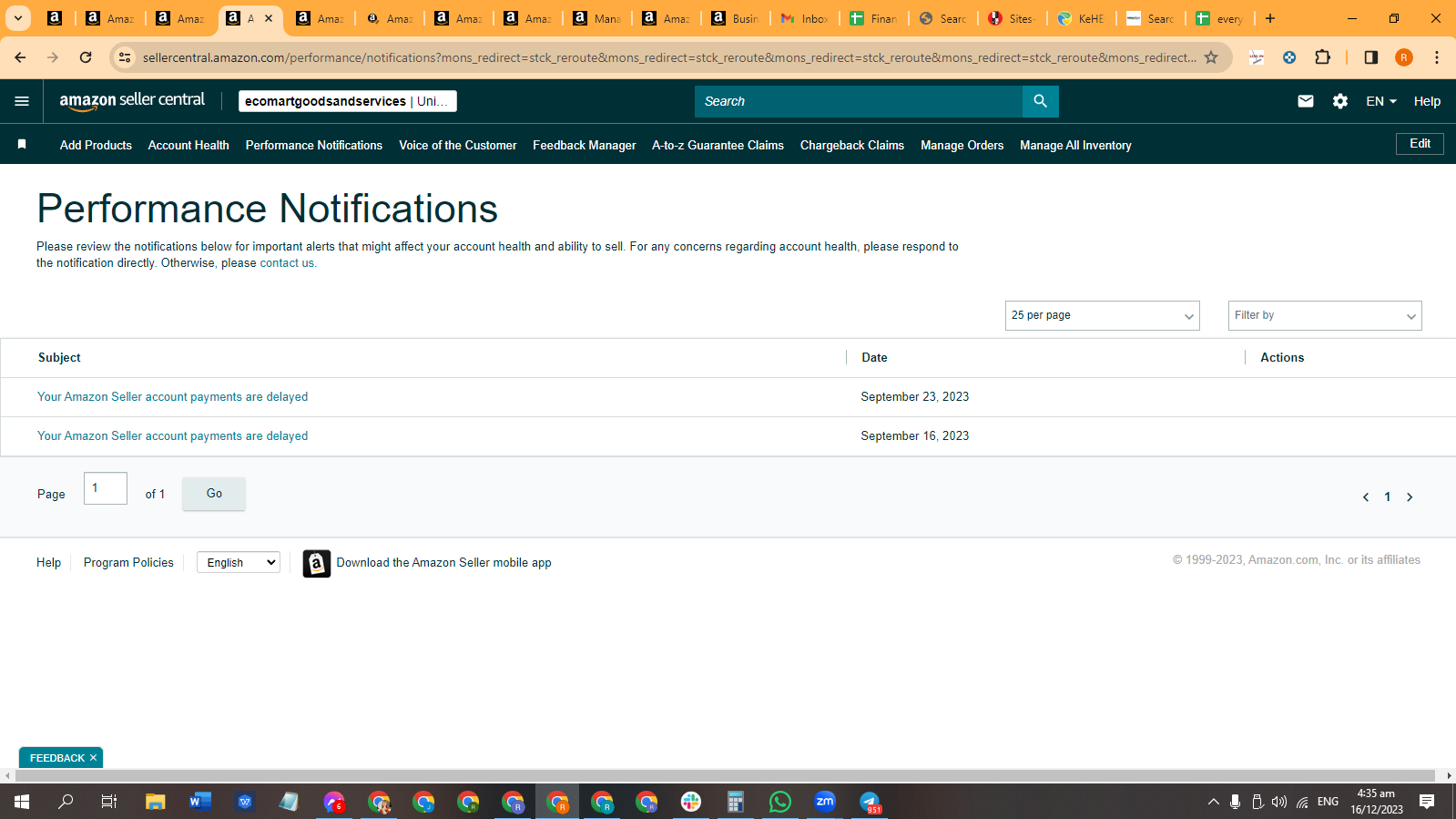The width and height of the screenshot is (1456, 819).
Task: Open the September 23 delayed payments notification
Action: tap(173, 397)
